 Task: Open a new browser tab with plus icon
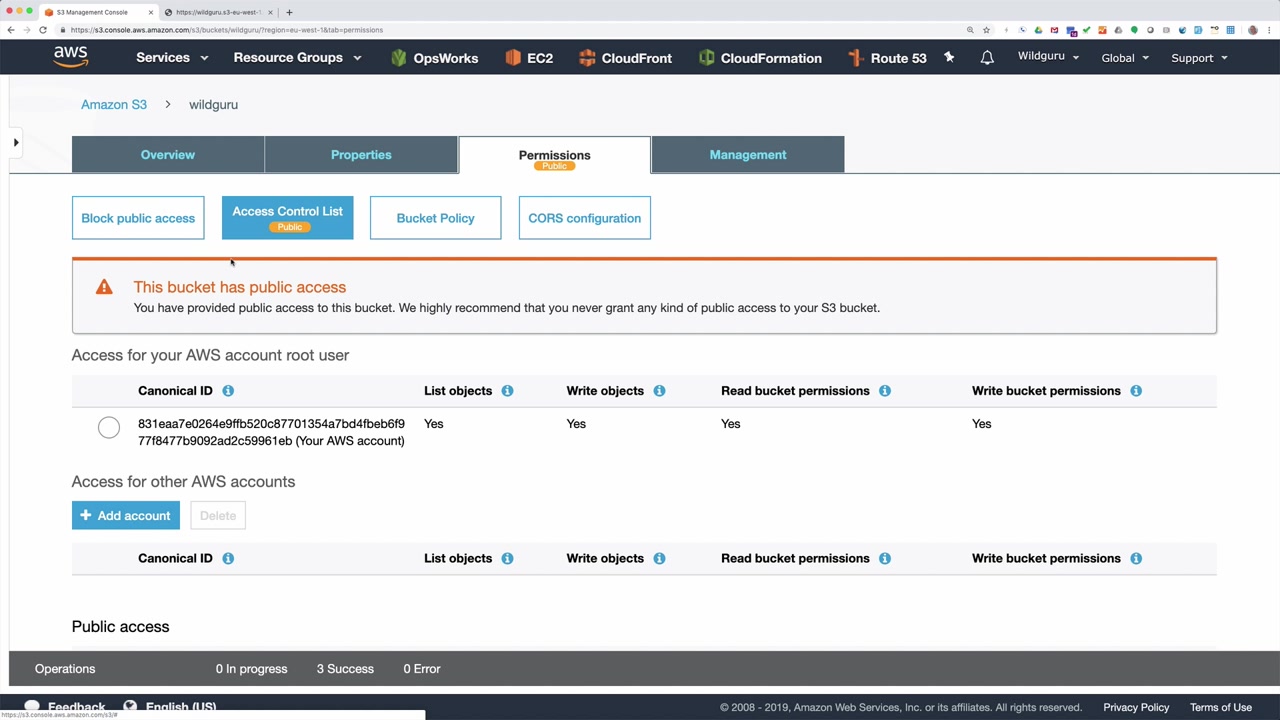(289, 12)
